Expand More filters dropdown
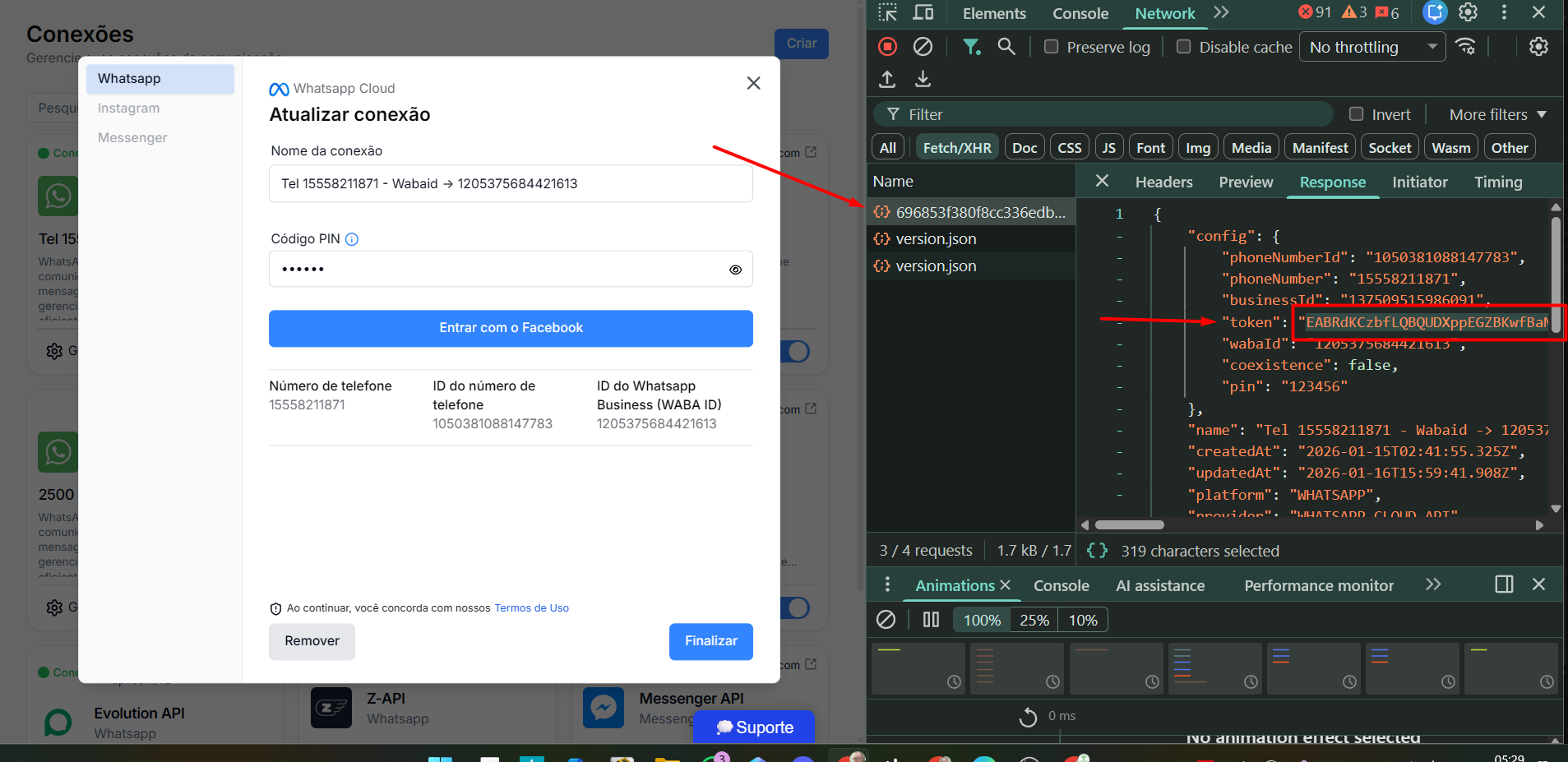Screen dimensions: 1568x762 [x=1497, y=114]
